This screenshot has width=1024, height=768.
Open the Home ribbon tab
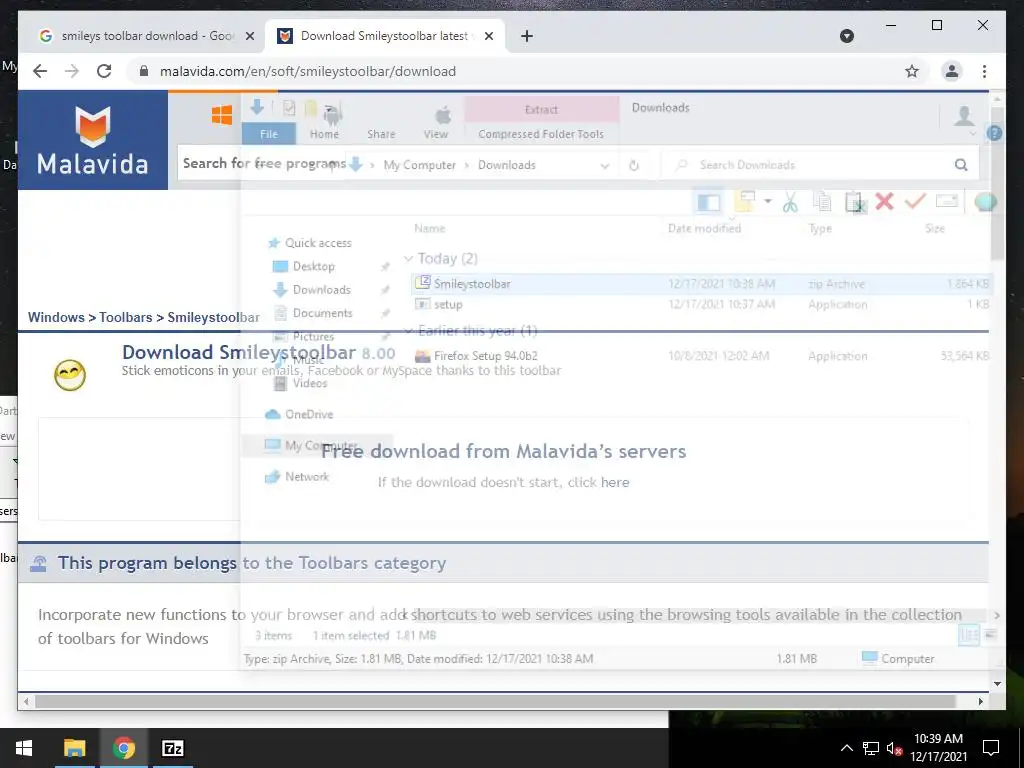324,134
